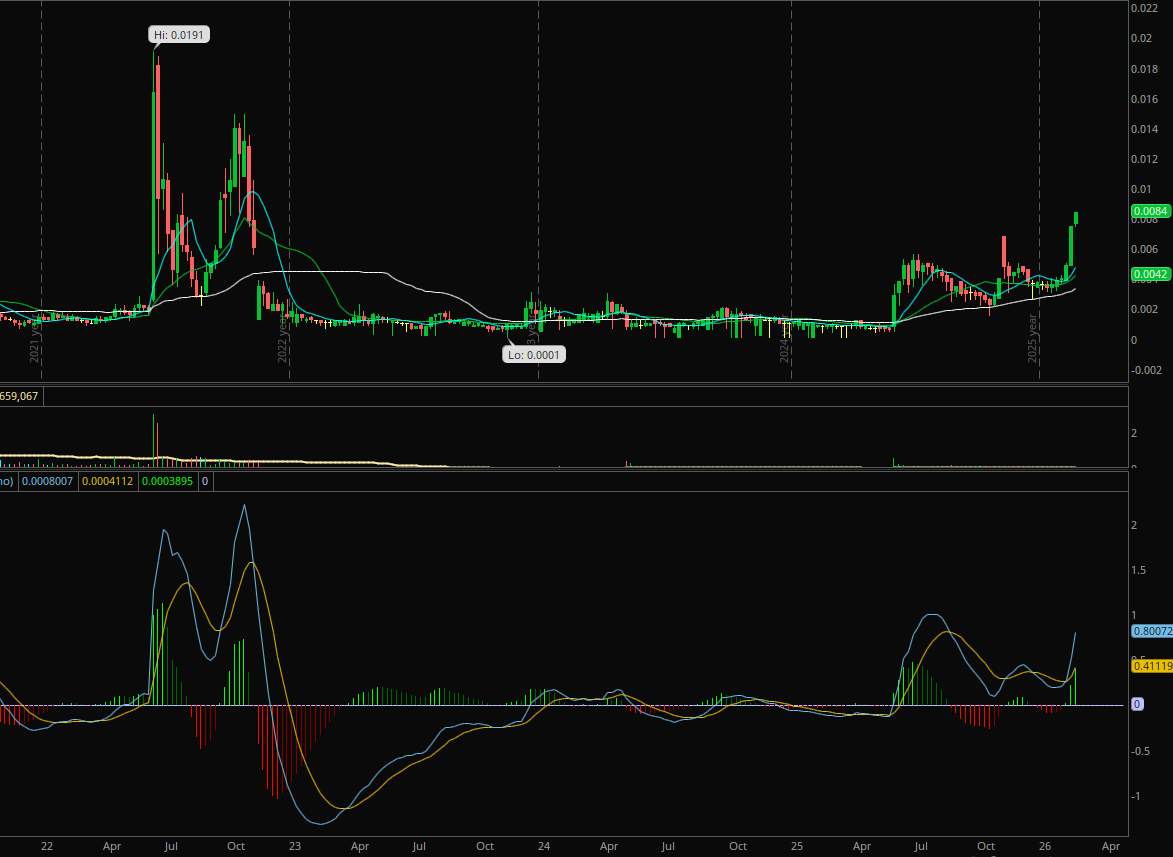This screenshot has height=857, width=1173.
Task: Click the -1 MACD axis label
Action: pyautogui.click(x=1136, y=796)
